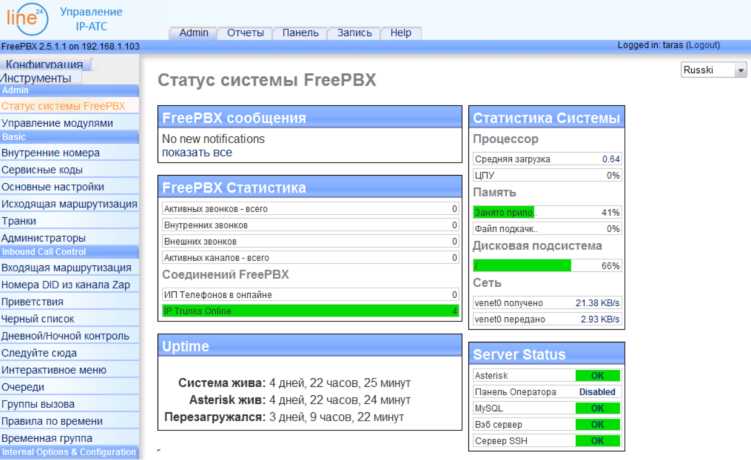This screenshot has width=751, height=460.
Task: Open the Russki language dropdown
Action: click(x=714, y=70)
